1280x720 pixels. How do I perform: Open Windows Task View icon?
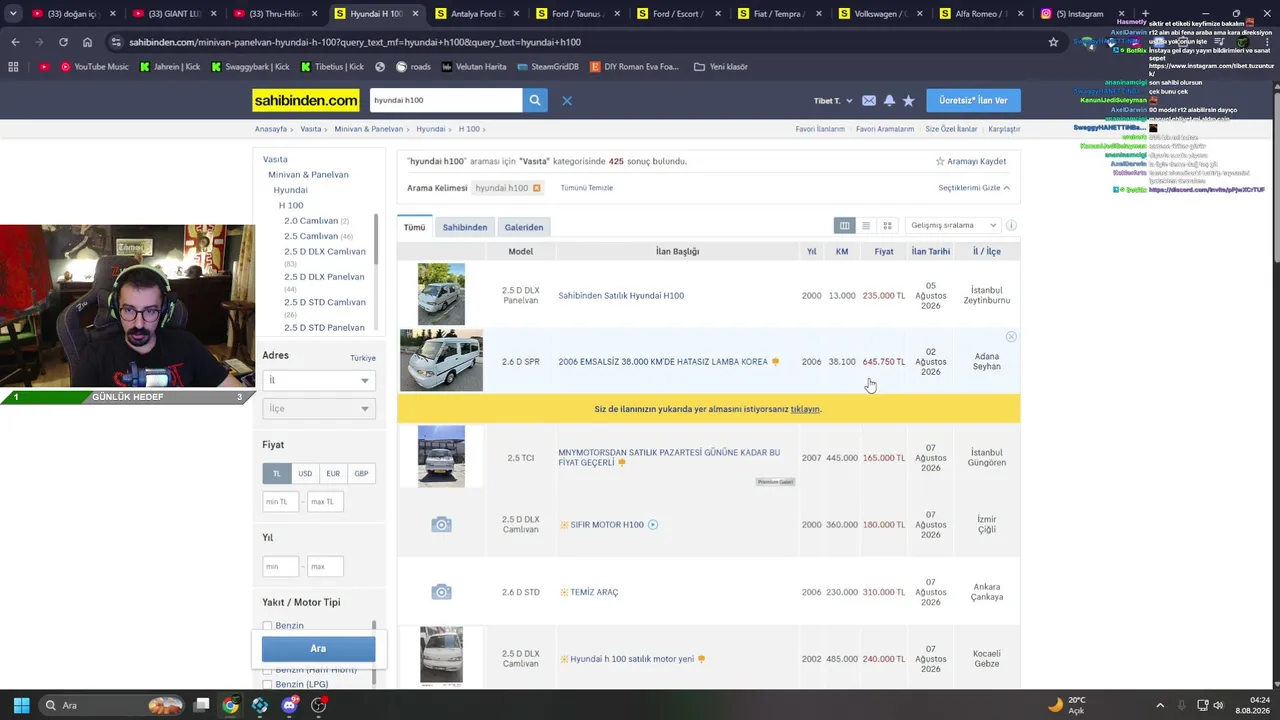pos(201,705)
